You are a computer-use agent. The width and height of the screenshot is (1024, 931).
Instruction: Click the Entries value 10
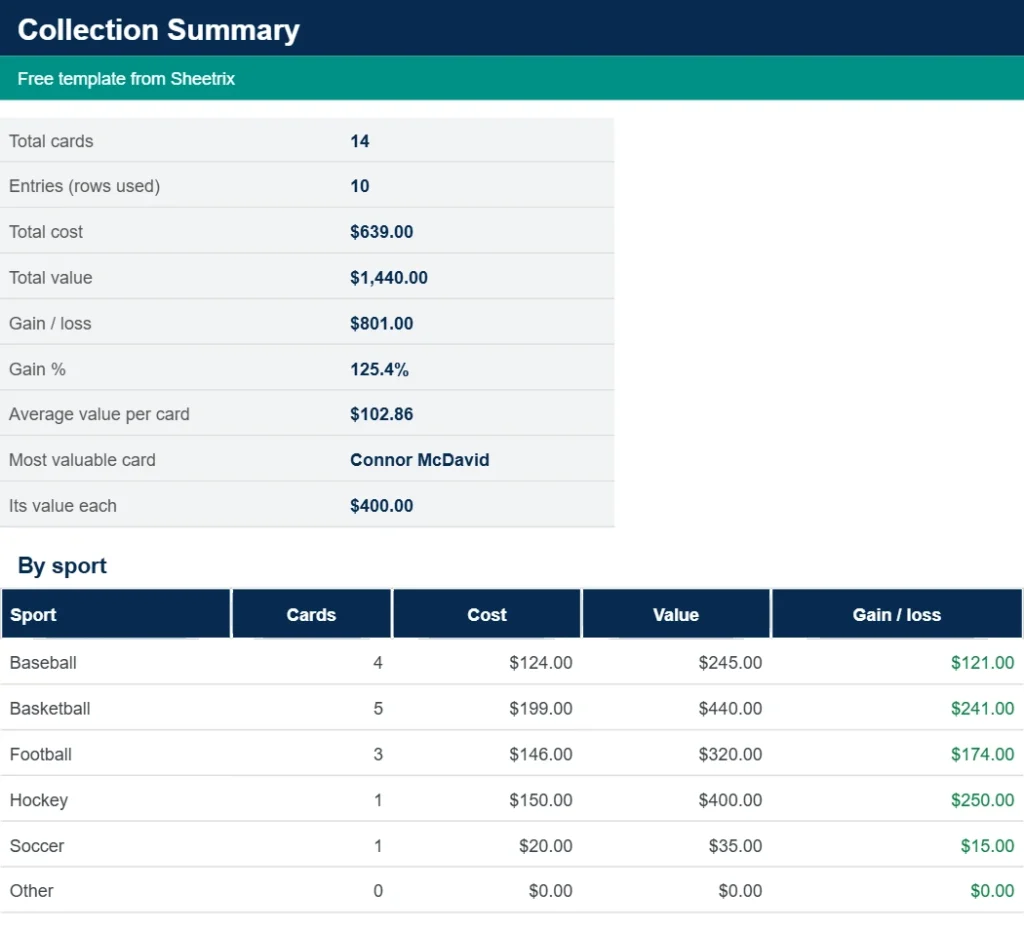[x=359, y=186]
